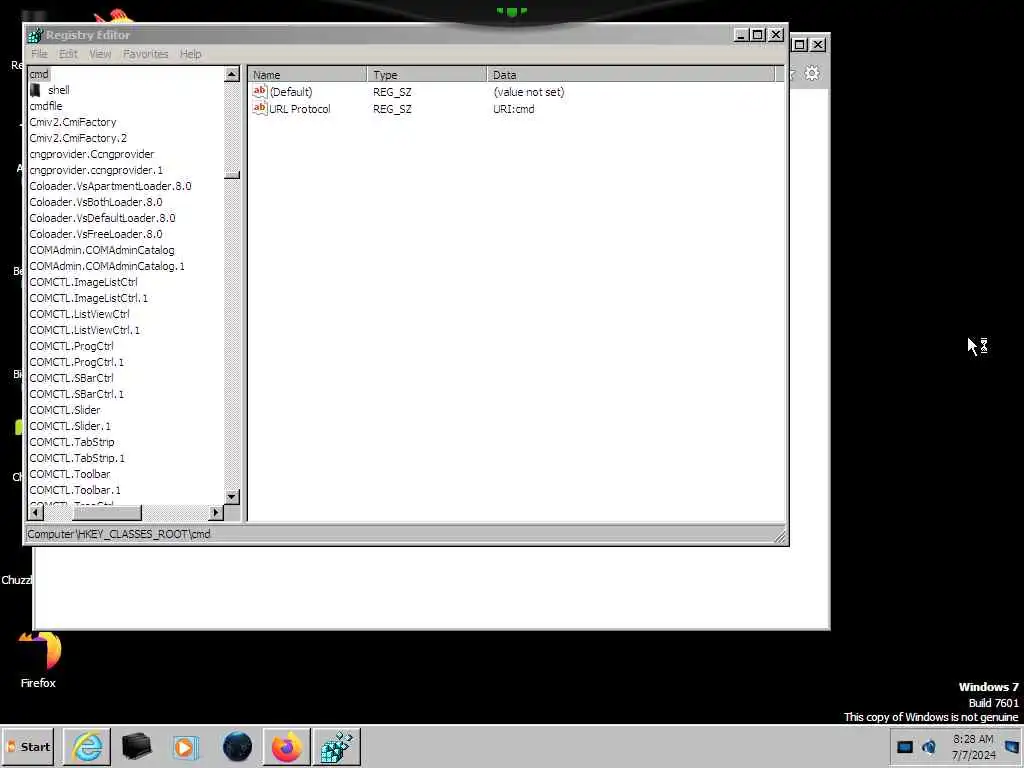Viewport: 1024px width, 768px height.
Task: Select the COMCTL.TabStrip.1 key
Action: pos(77,458)
